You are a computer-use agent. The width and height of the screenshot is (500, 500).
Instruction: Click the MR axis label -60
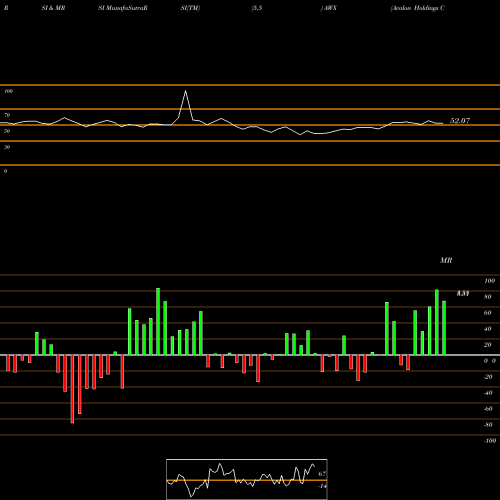point(488,409)
